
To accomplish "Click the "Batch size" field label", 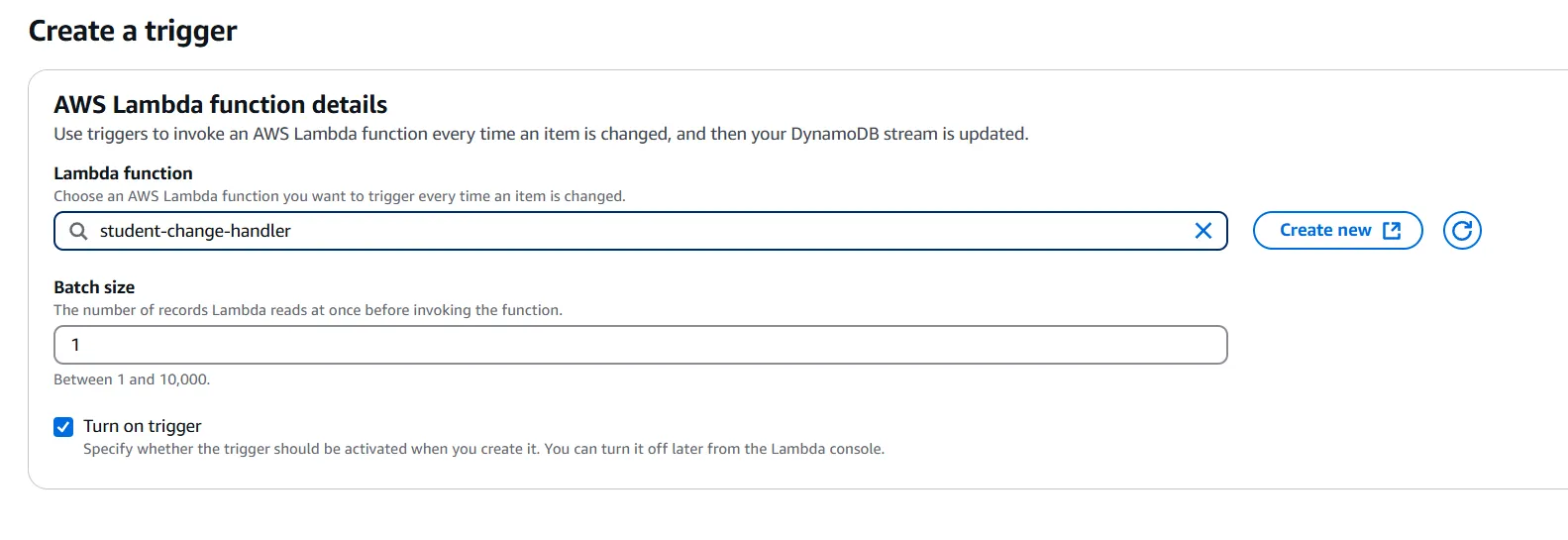I will [x=94, y=287].
